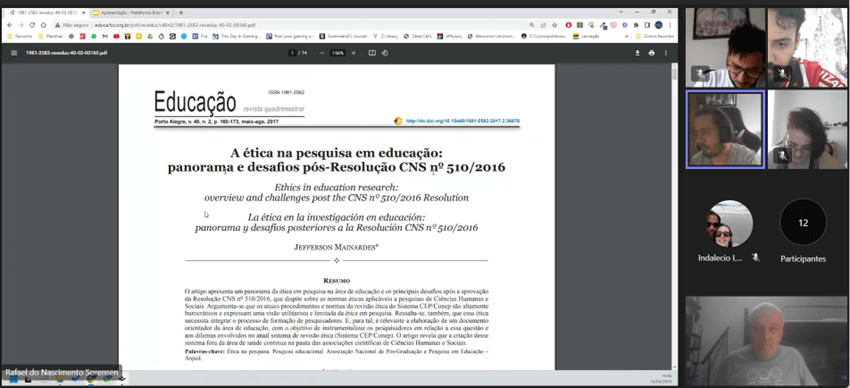The width and height of the screenshot is (850, 388).
Task: Click the PDF page number field
Action: [293, 53]
